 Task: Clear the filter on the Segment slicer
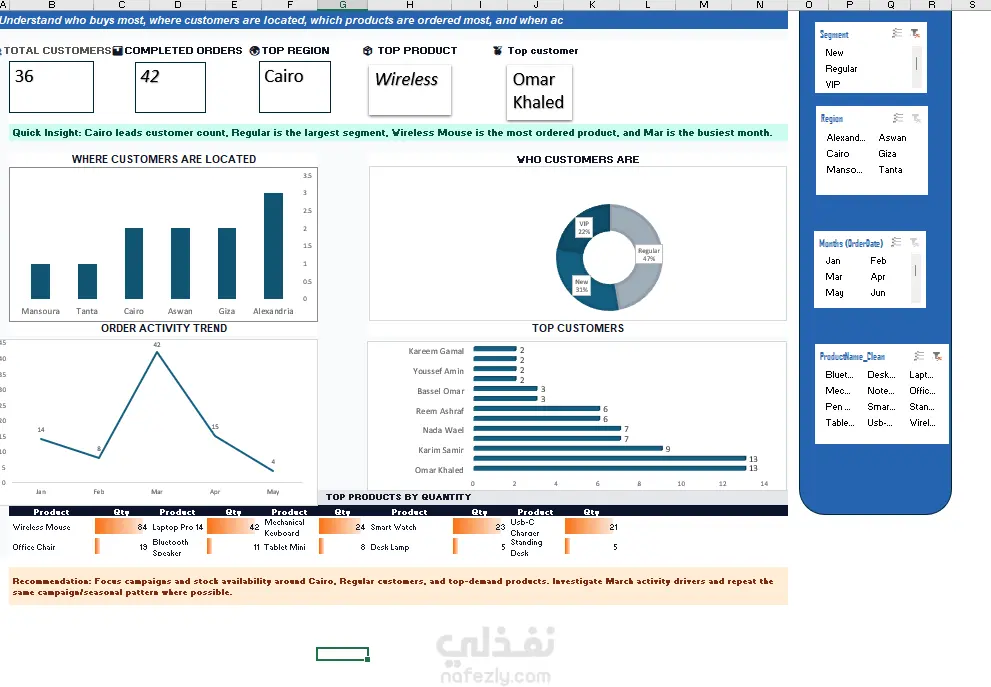tap(915, 33)
